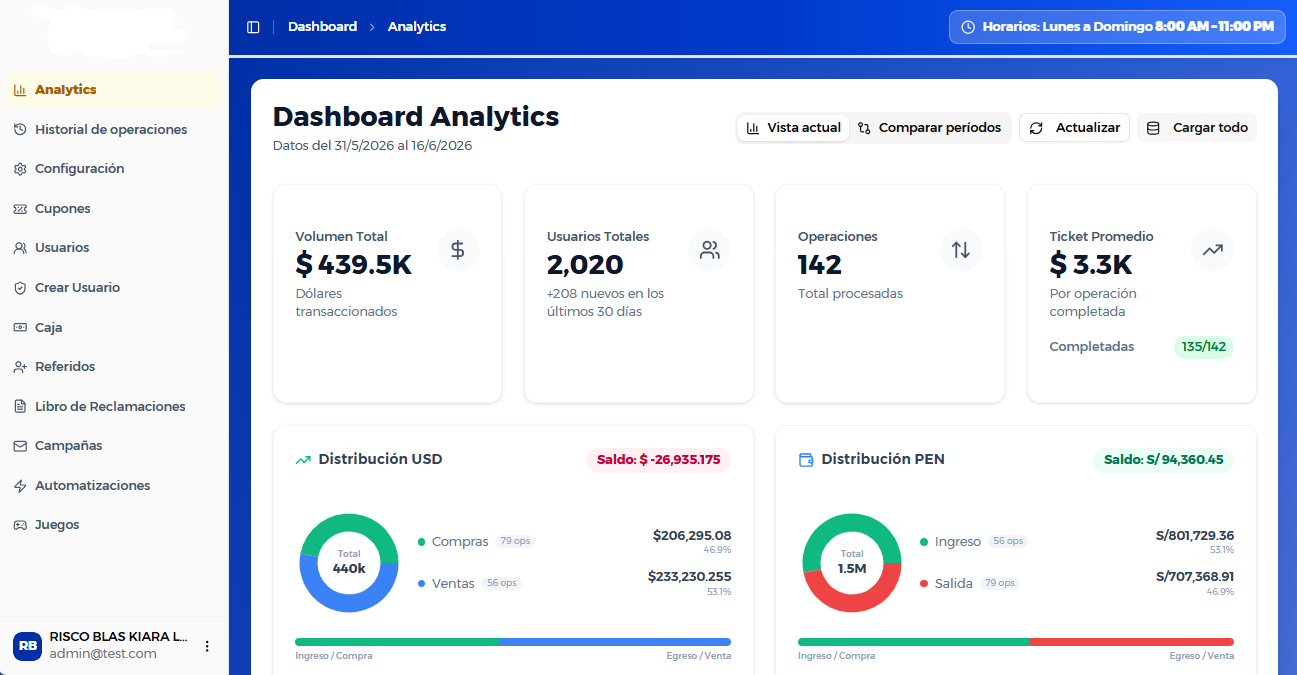Viewport: 1297px width, 675px height.
Task: Click the Saldo S/ 94,360.45 badge
Action: [x=1163, y=460]
